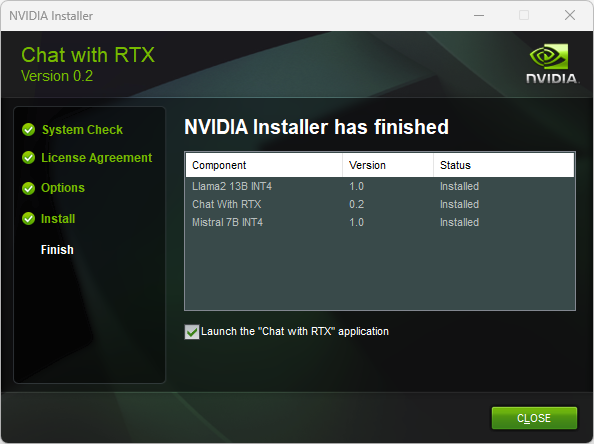Click the Version 0.2 subtitle text
The height and width of the screenshot is (444, 594).
(57, 76)
